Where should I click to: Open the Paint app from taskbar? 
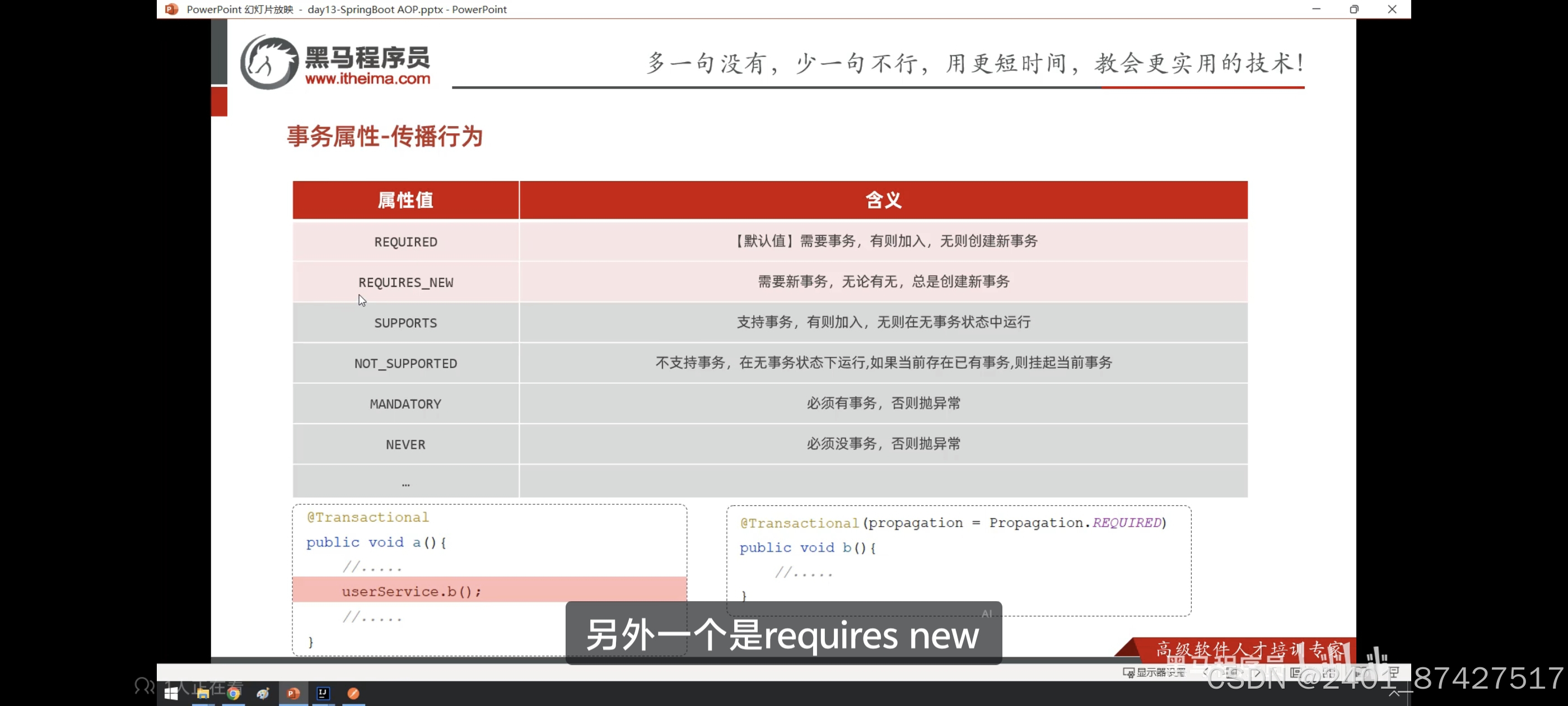point(263,693)
